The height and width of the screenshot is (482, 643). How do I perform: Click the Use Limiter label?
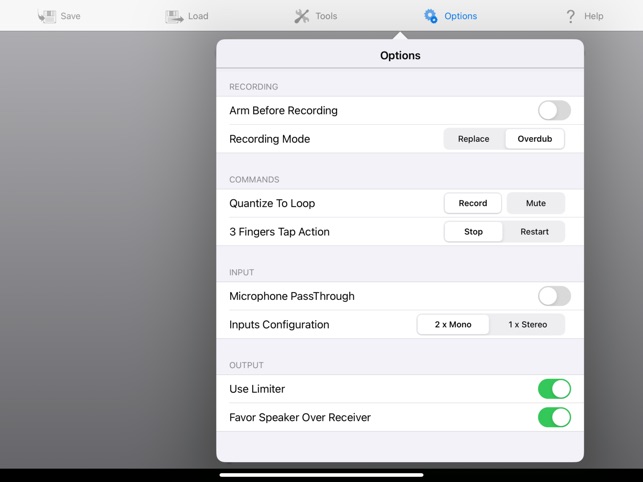pos(257,389)
